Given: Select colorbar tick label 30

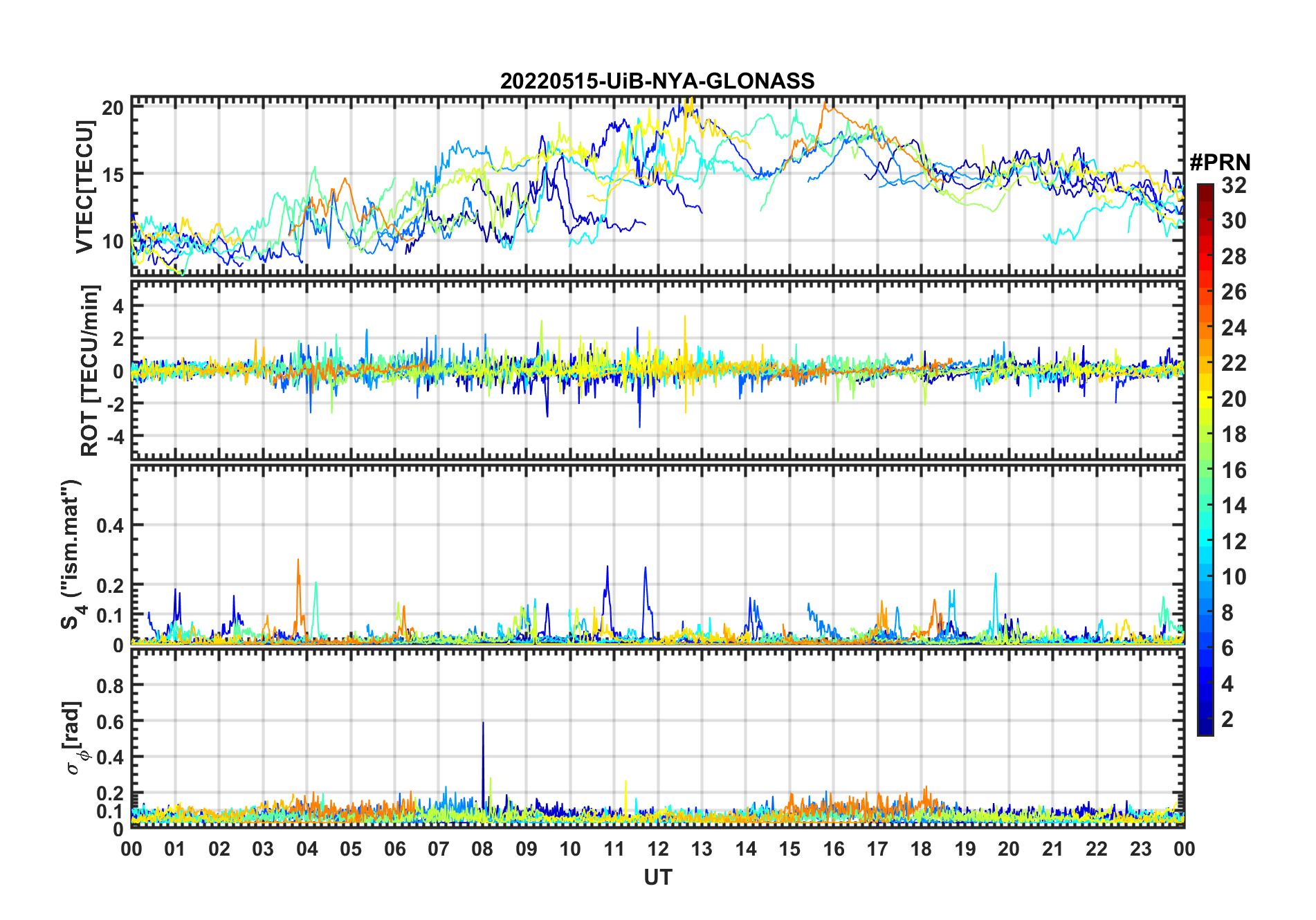Looking at the screenshot, I should pyautogui.click(x=1234, y=221).
